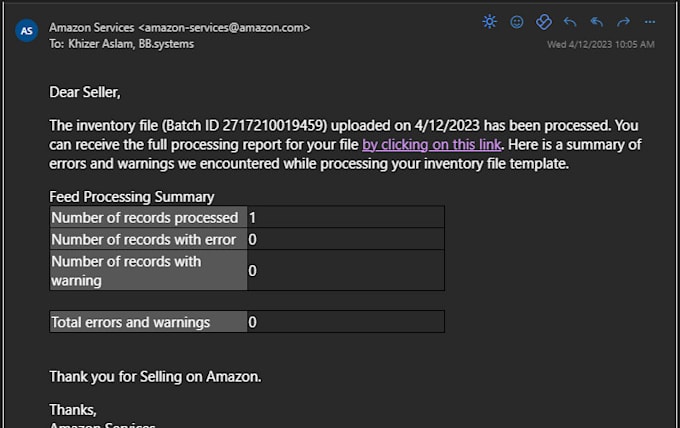The image size is (680, 428).
Task: Reply all using the second curved arrow
Action: tap(597, 22)
